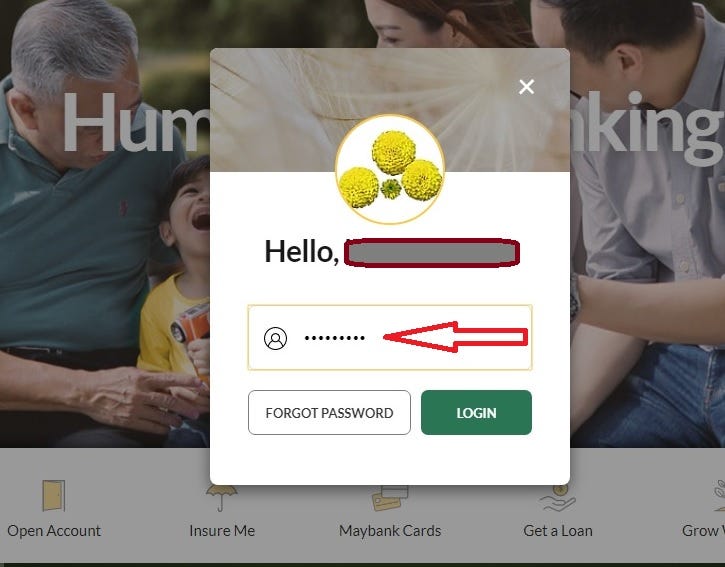Select the Maybank Cards credit card icon
Screen dimensions: 725x567
[390, 498]
